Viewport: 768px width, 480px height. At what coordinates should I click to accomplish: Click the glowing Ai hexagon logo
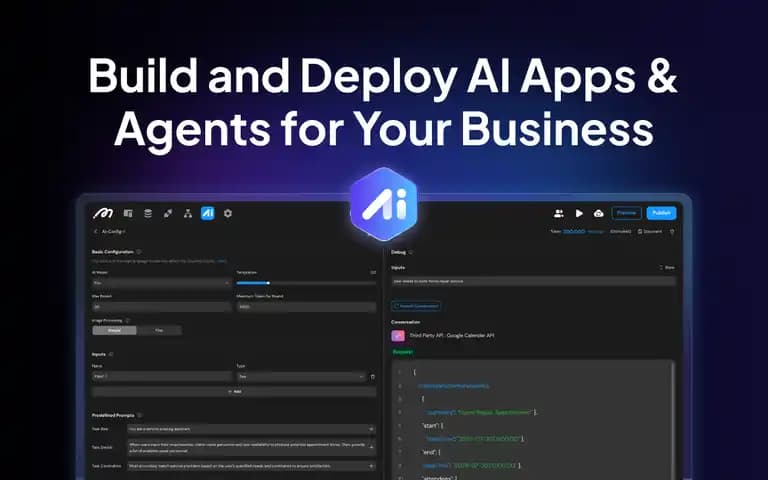point(384,204)
